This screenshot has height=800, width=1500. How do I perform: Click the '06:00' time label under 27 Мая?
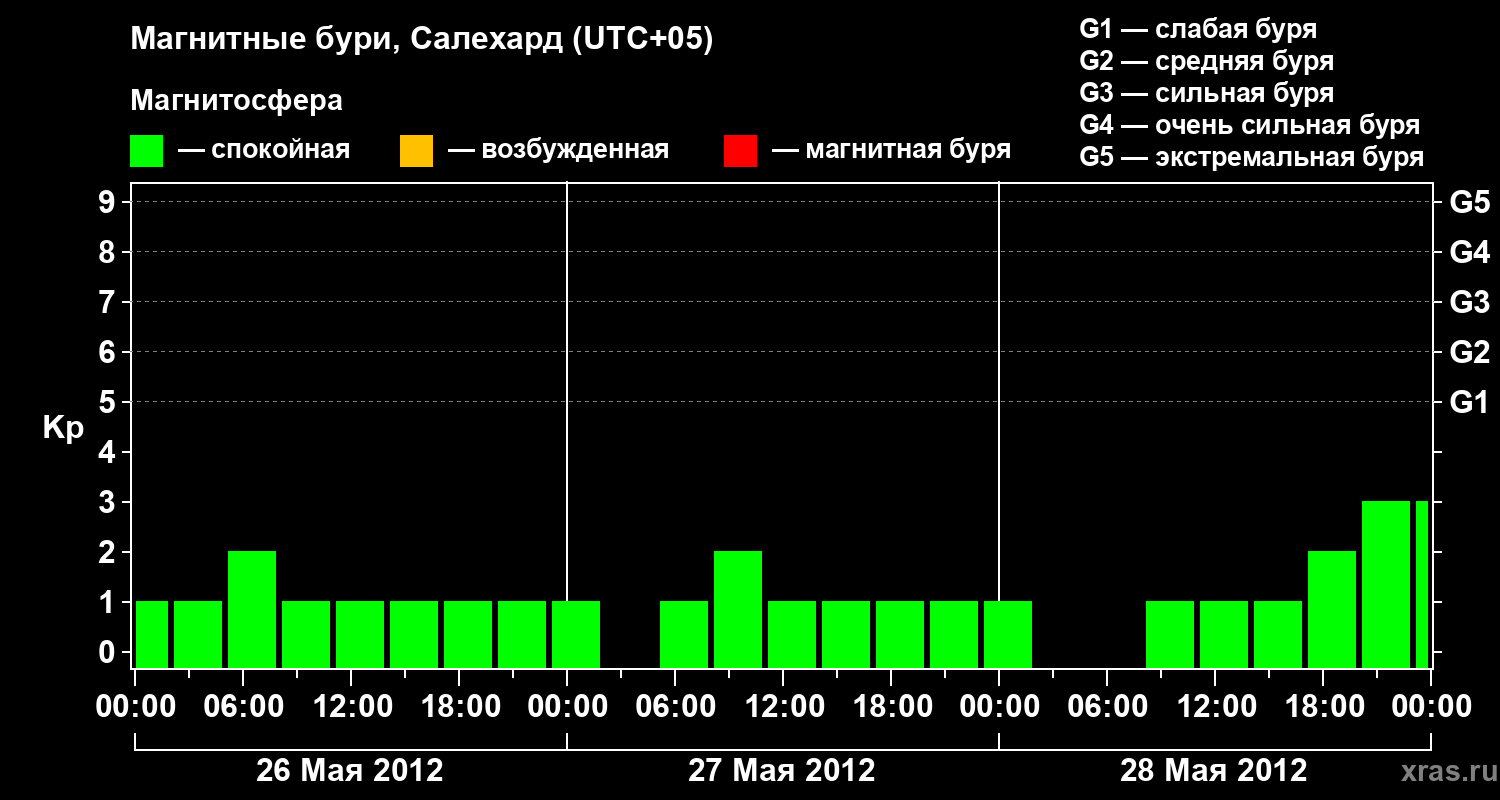point(675,706)
